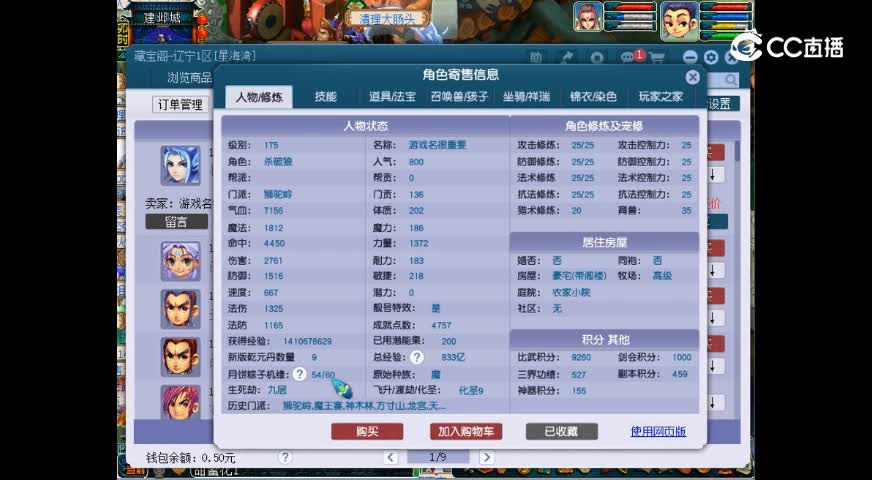
Task: Click 钱包余额: 0.50元 text
Action: click(x=191, y=458)
